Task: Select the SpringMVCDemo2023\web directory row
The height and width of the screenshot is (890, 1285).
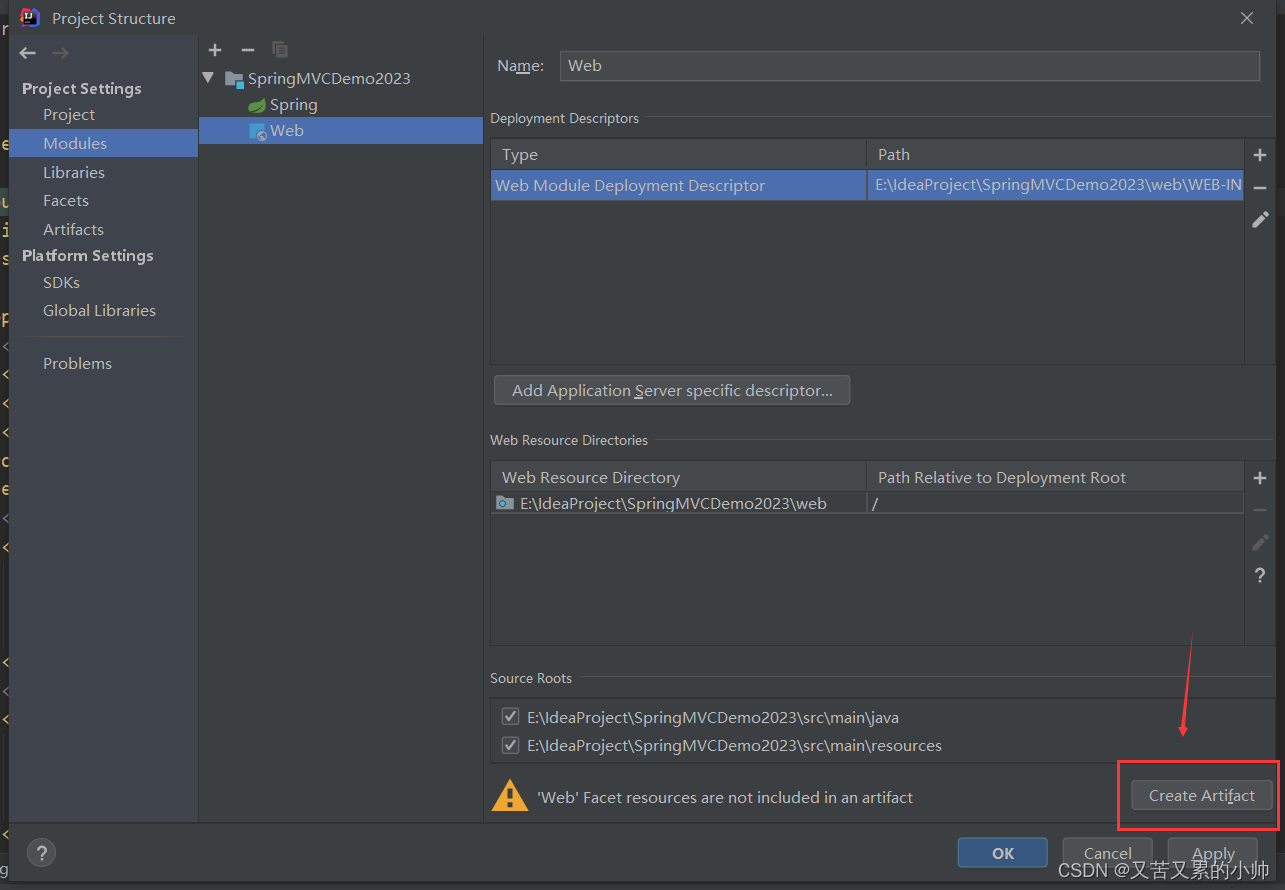Action: pyautogui.click(x=867, y=503)
